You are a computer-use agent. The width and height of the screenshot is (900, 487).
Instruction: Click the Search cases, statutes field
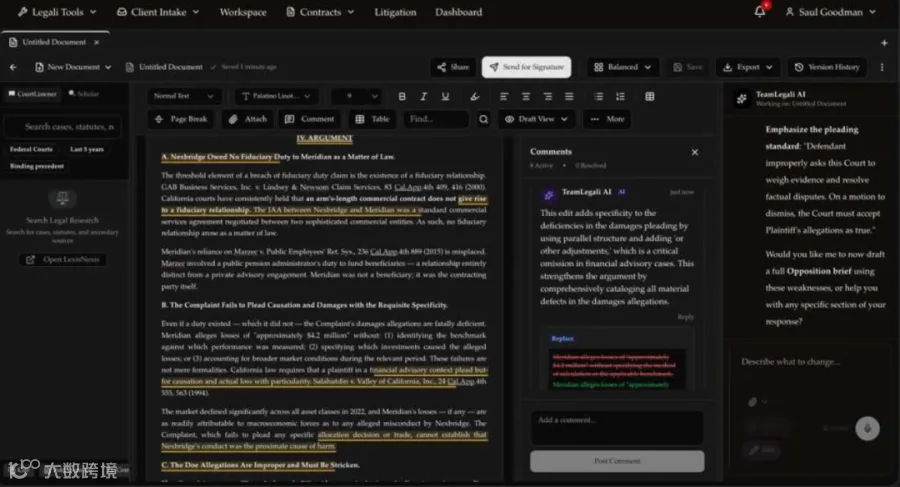click(x=63, y=127)
